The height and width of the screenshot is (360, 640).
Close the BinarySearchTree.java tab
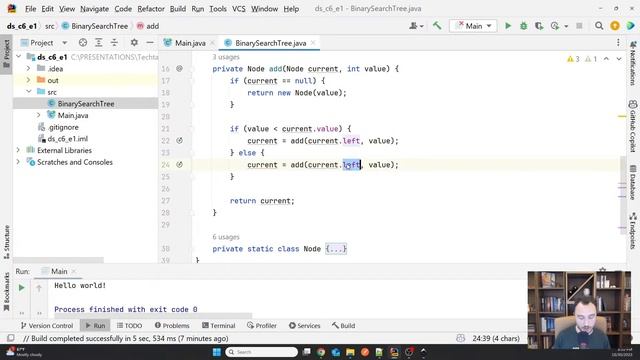coord(313,42)
